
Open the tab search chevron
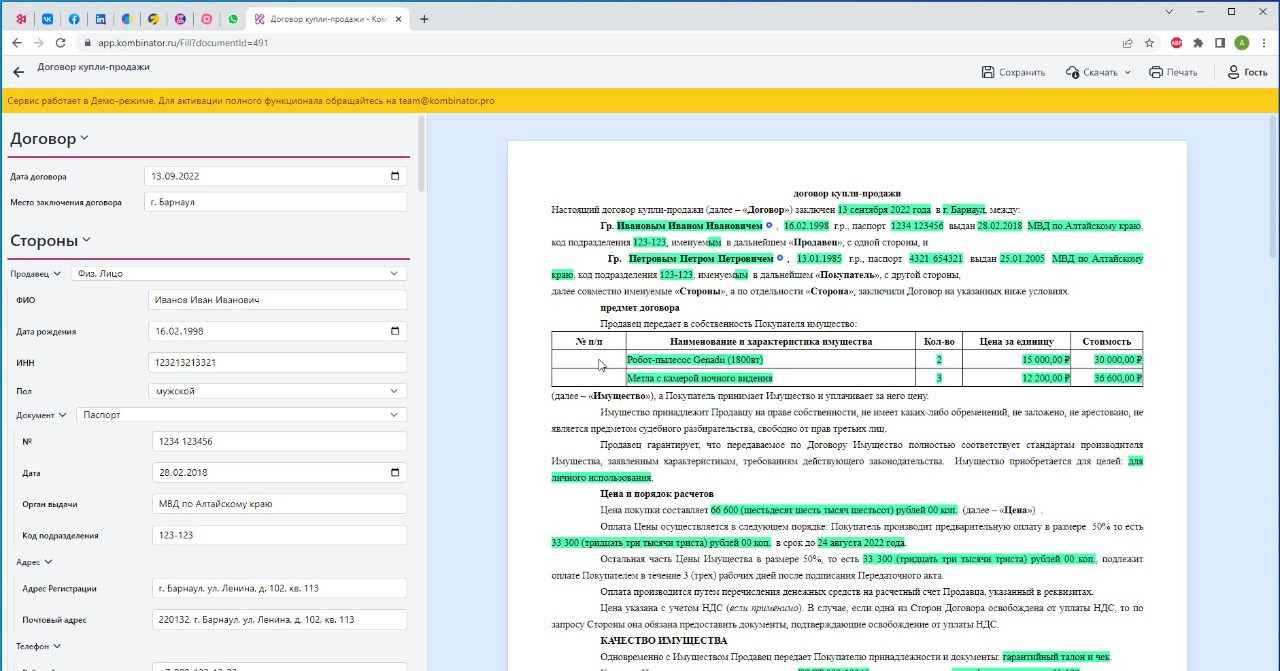tap(1170, 11)
